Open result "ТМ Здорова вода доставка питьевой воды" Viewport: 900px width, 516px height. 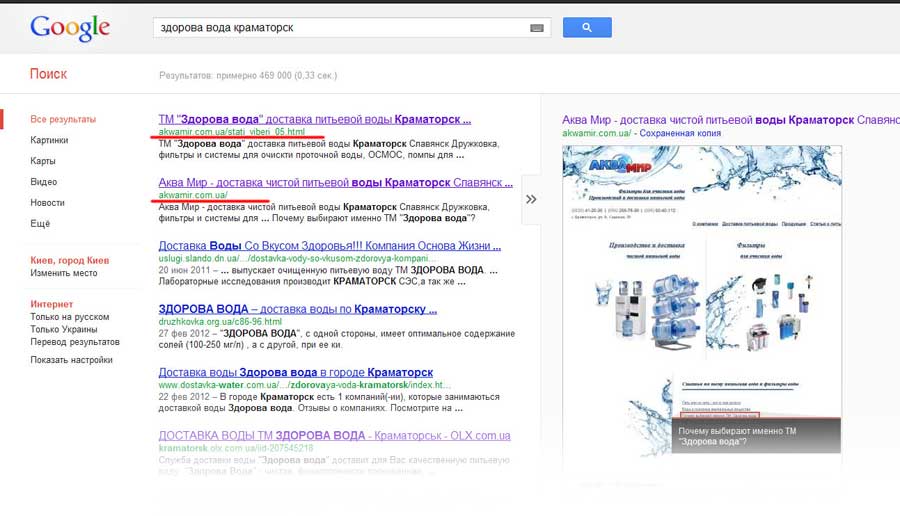(x=315, y=119)
